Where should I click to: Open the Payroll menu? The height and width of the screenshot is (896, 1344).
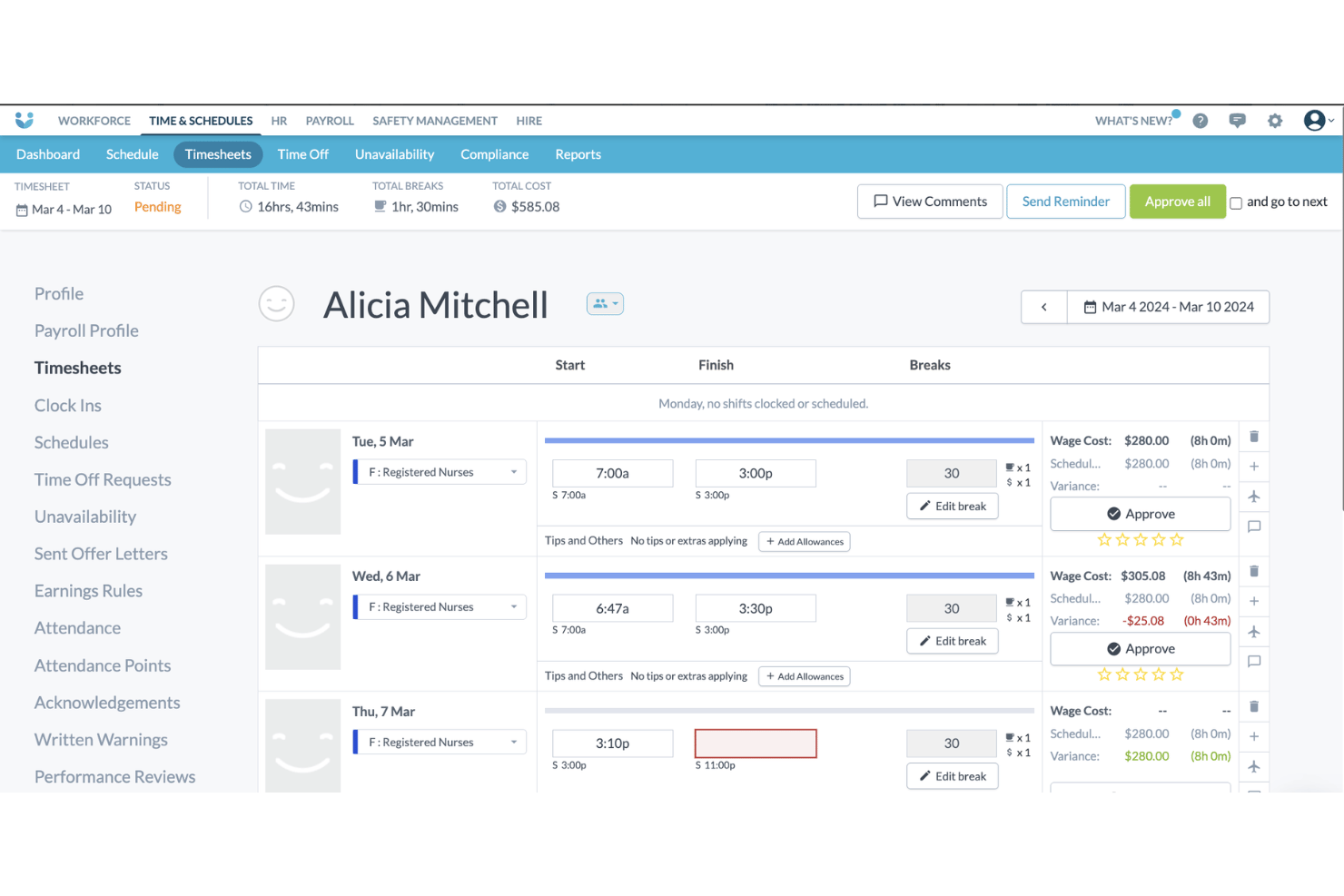point(330,121)
